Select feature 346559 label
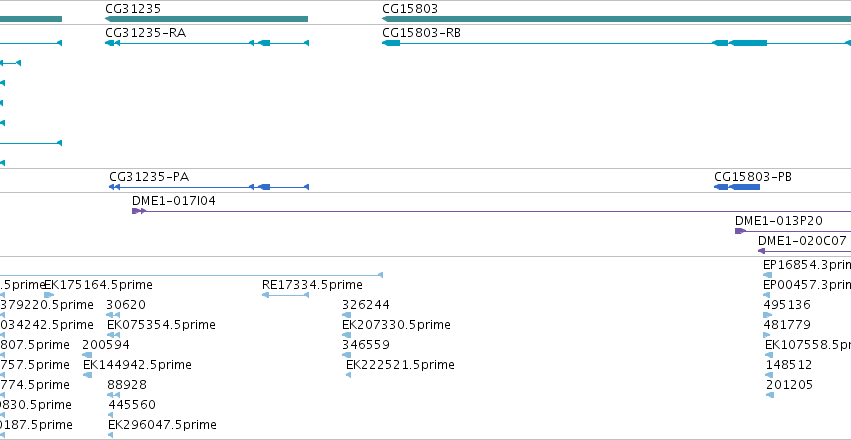 (366, 345)
